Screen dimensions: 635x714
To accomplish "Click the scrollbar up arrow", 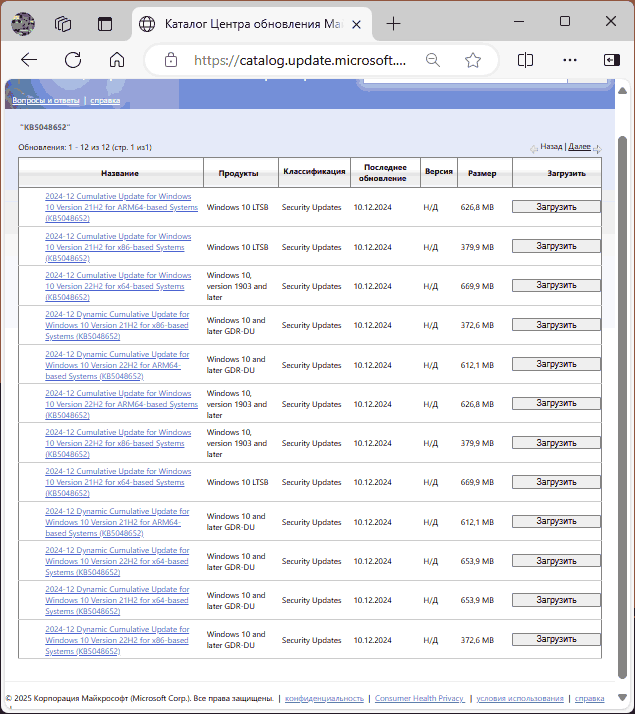I will 622,91.
